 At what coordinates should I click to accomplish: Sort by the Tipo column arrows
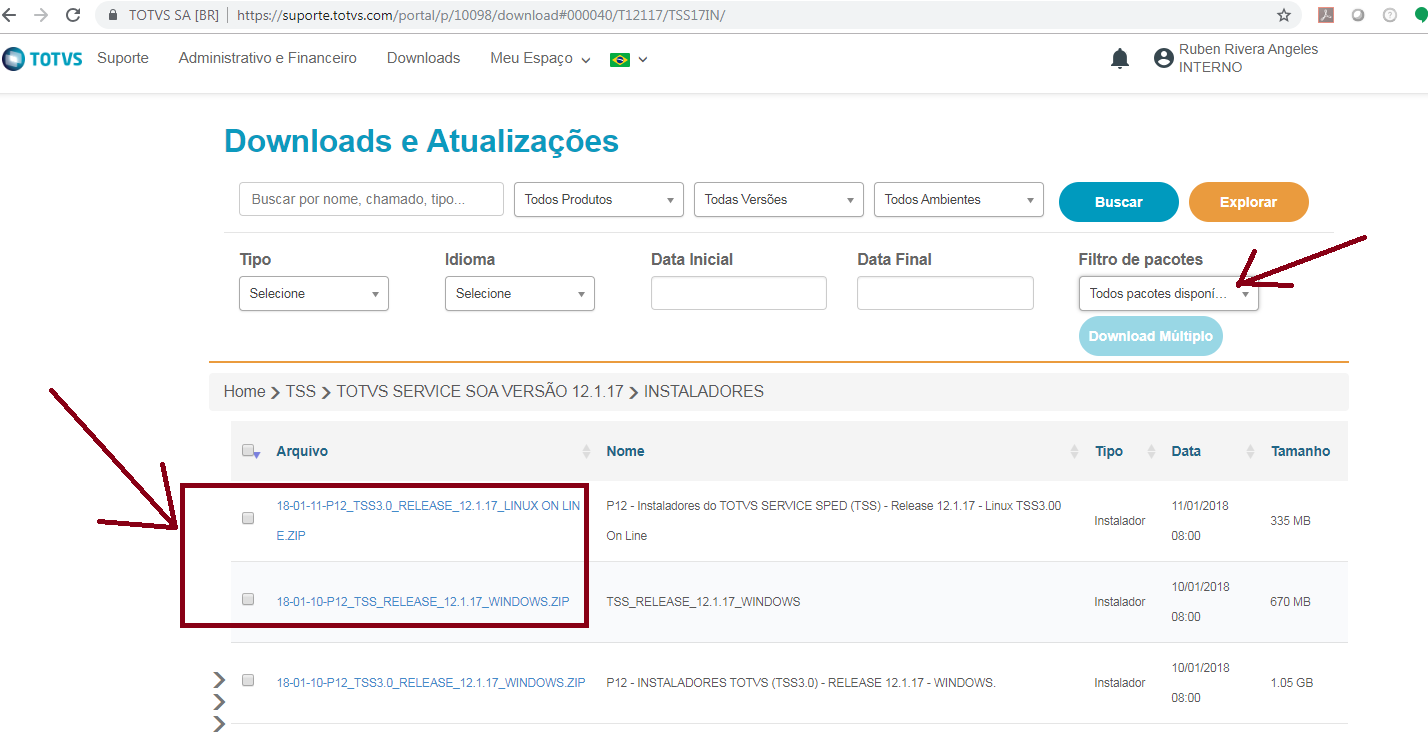1151,452
